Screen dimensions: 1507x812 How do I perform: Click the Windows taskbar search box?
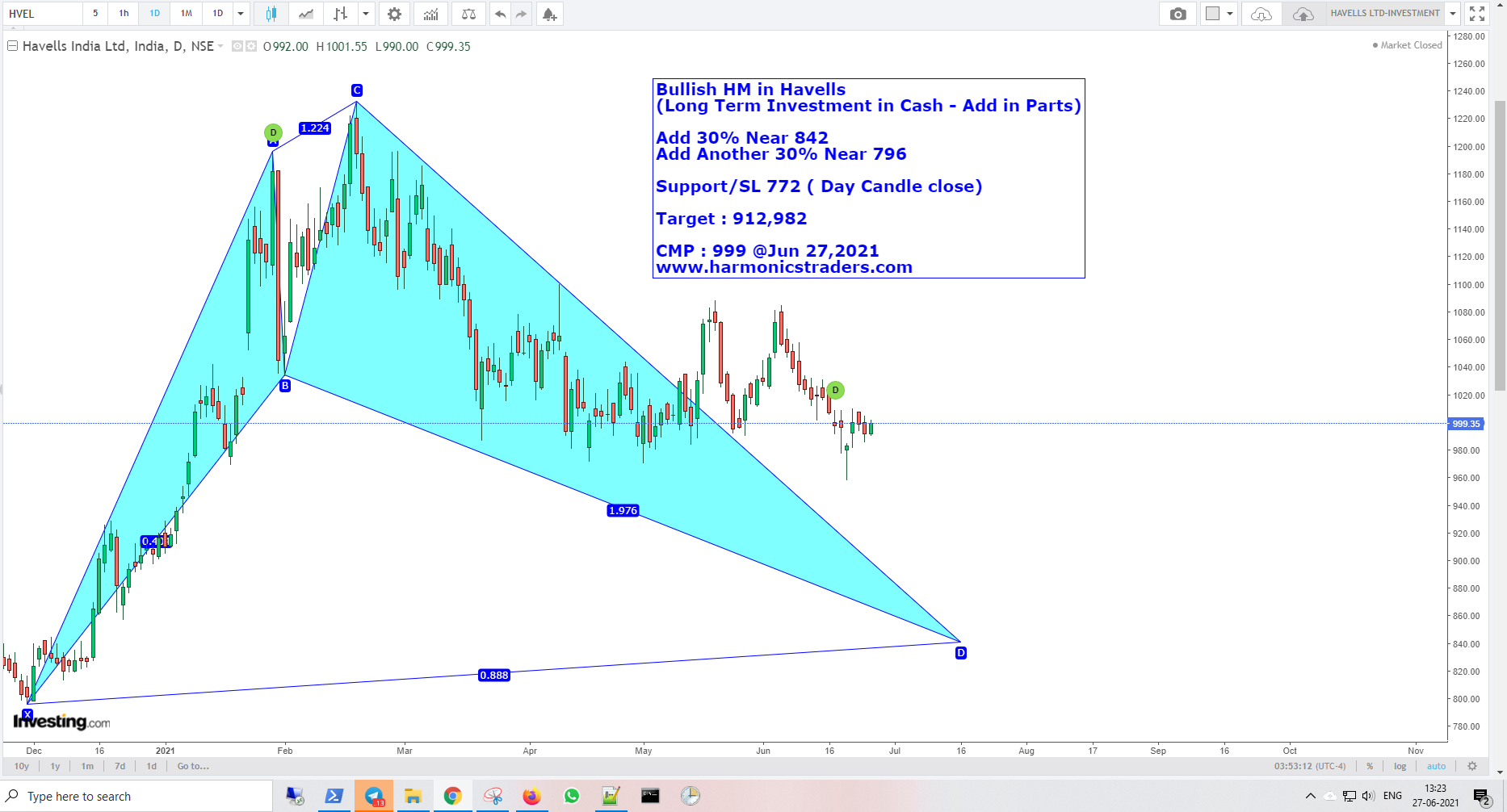point(136,796)
